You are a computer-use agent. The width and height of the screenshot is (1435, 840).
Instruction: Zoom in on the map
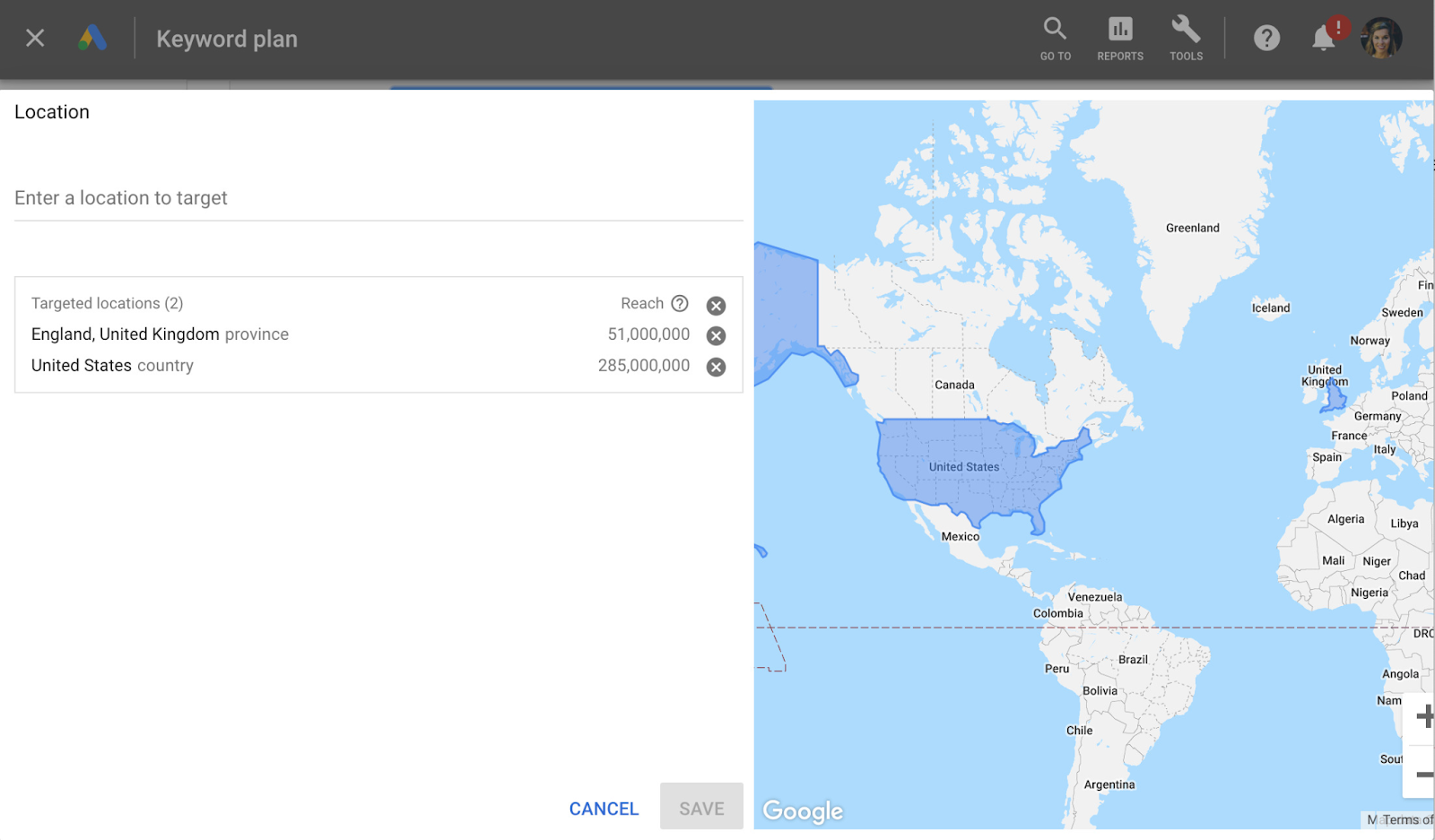[x=1422, y=716]
